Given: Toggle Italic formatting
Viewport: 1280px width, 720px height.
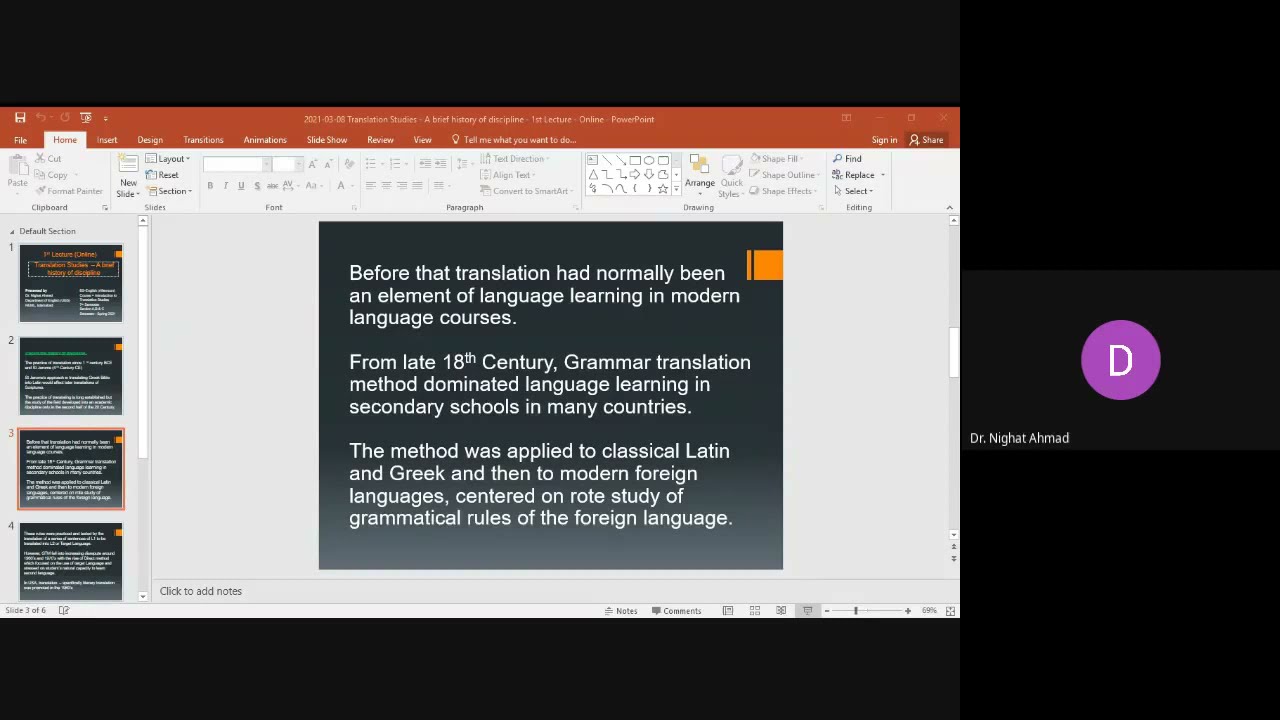Looking at the screenshot, I should [x=226, y=186].
